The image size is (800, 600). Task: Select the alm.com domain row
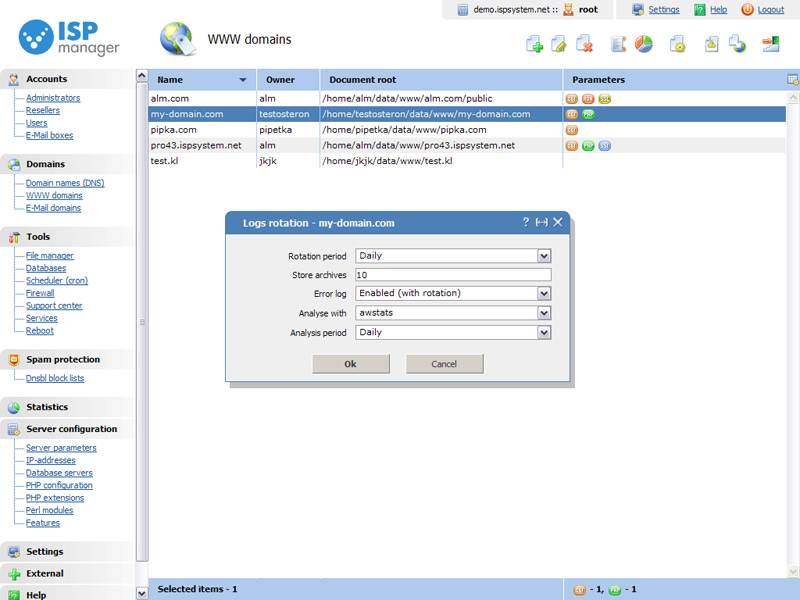click(467, 98)
